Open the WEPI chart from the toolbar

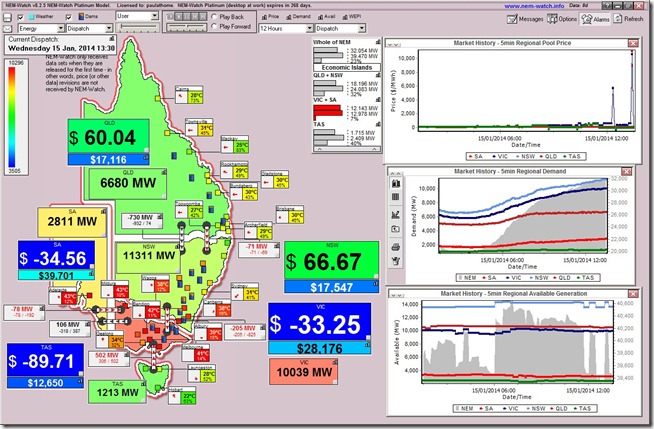[352, 17]
